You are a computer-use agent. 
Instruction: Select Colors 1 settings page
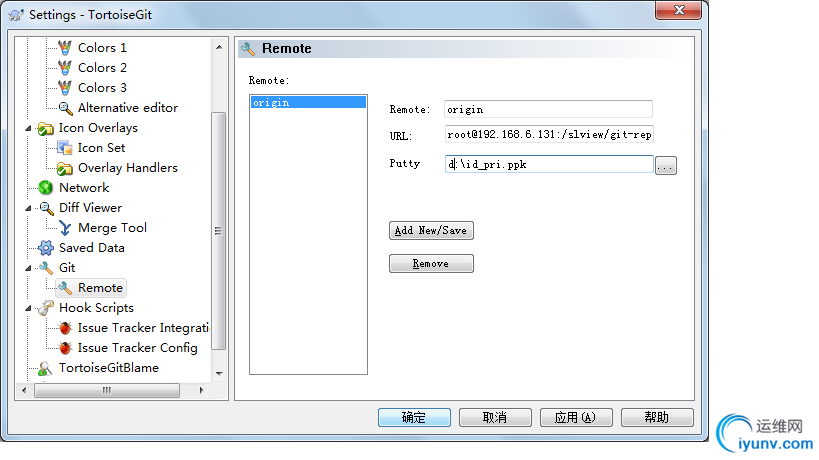[x=102, y=48]
